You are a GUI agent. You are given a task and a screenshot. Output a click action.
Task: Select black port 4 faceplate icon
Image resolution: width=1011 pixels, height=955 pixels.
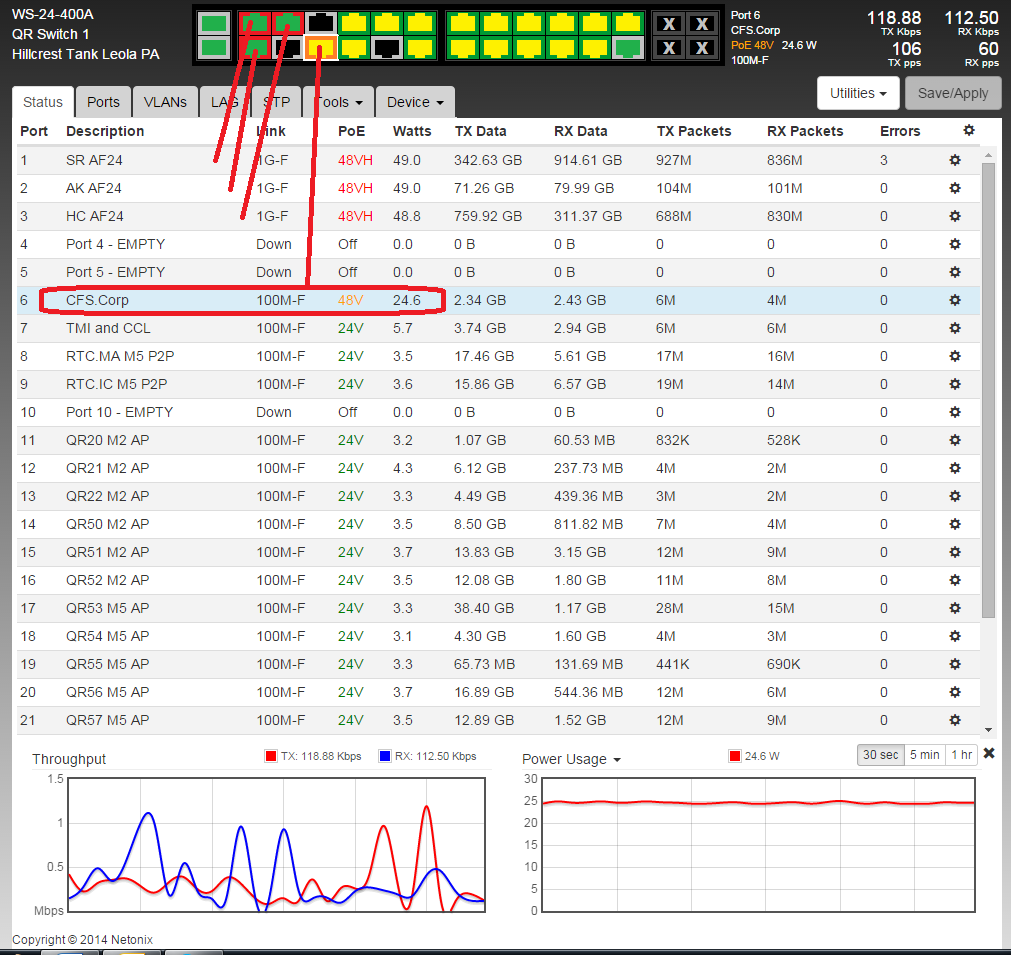(288, 48)
